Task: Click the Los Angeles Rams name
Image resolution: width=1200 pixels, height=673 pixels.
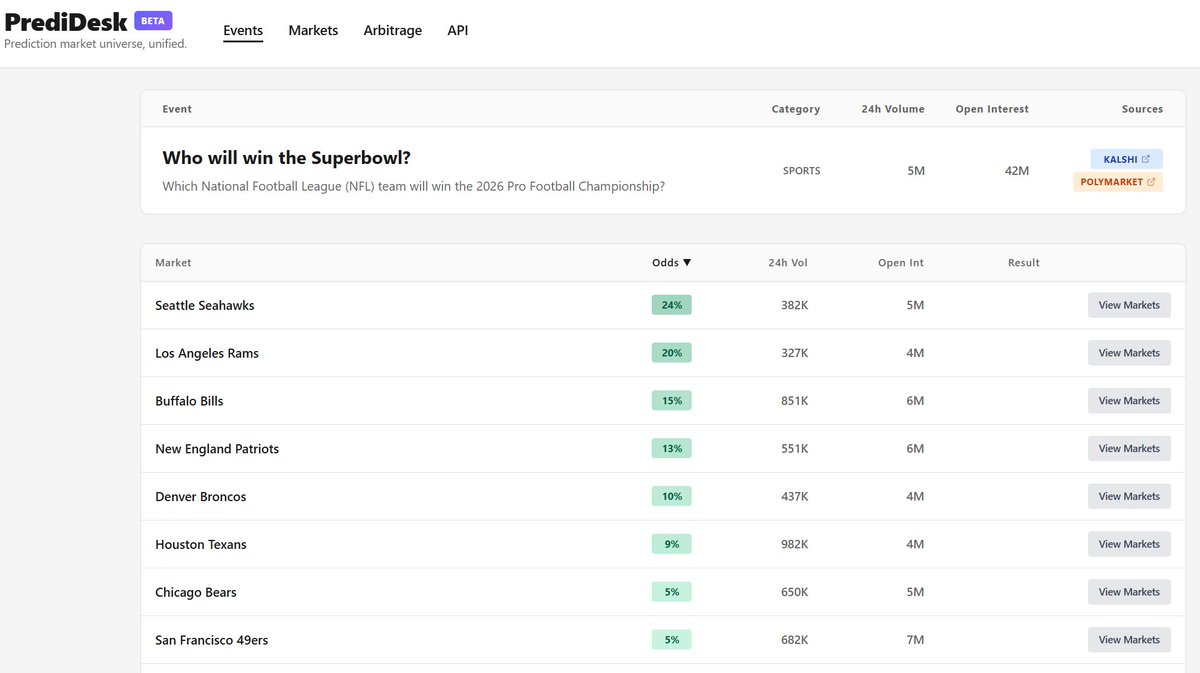Action: [207, 353]
